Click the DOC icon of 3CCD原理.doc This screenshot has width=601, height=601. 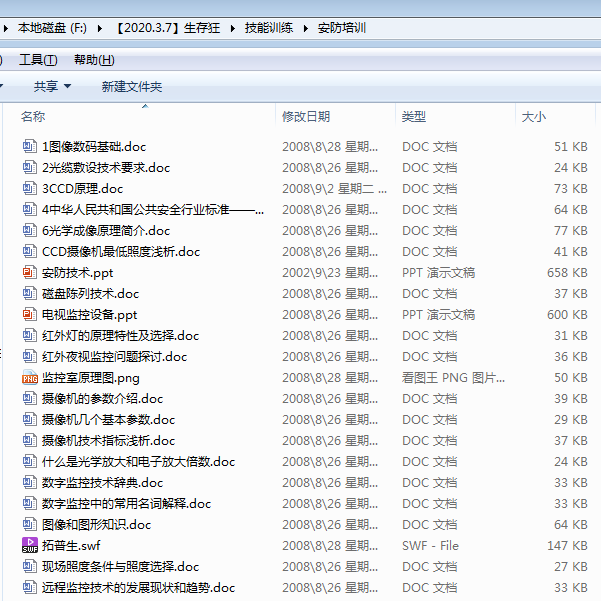pos(30,188)
